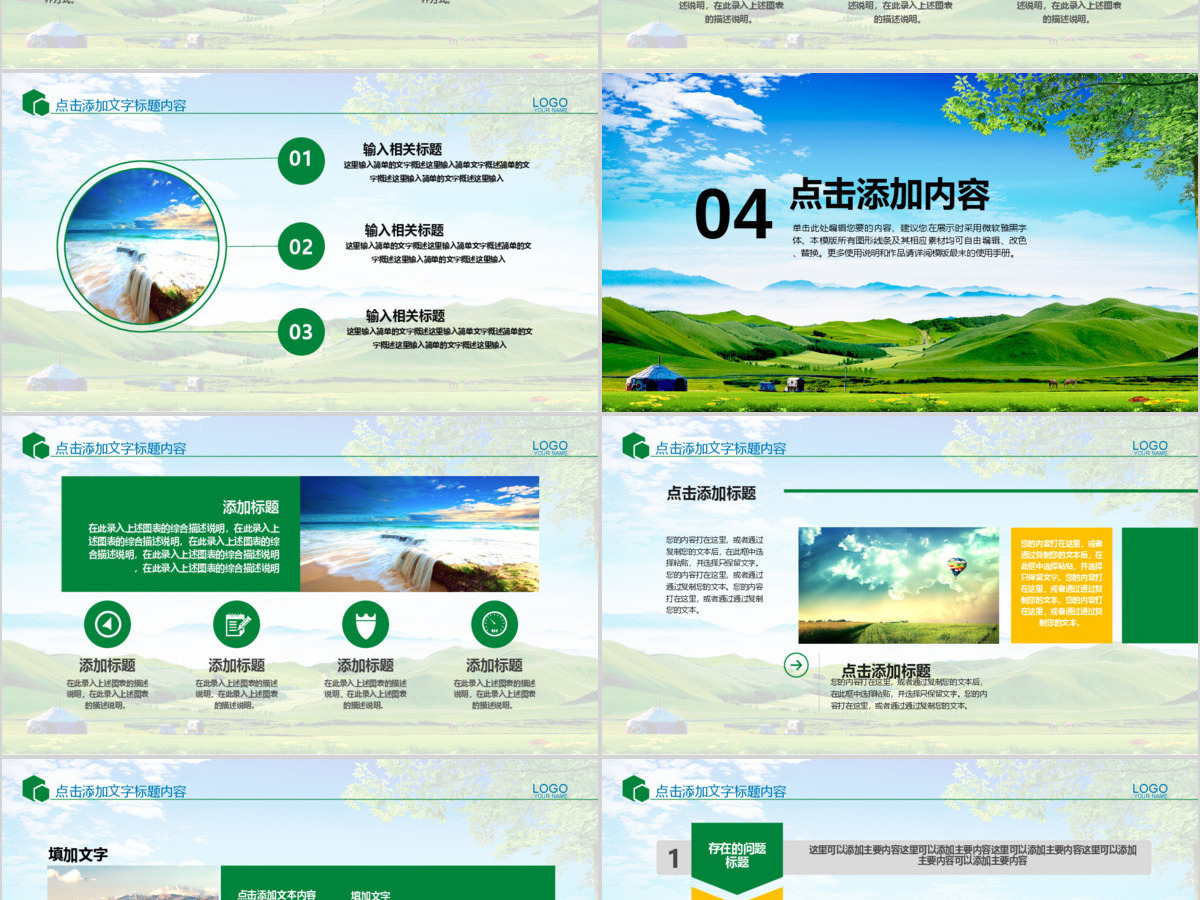
Task: Click 添加标题 under the notepad icon
Action: [x=236, y=665]
